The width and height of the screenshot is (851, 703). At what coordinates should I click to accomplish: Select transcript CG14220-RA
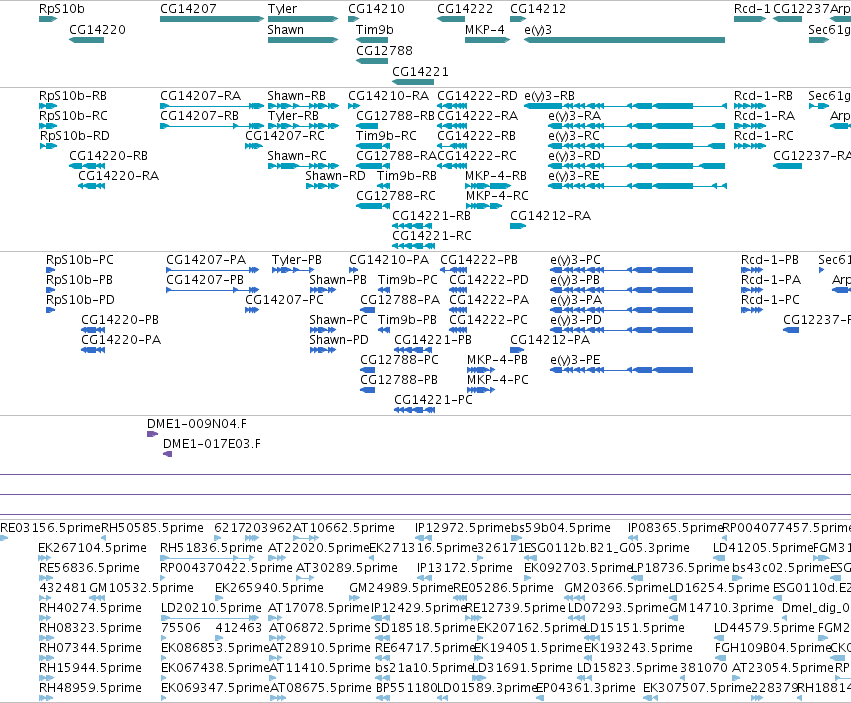[118, 176]
